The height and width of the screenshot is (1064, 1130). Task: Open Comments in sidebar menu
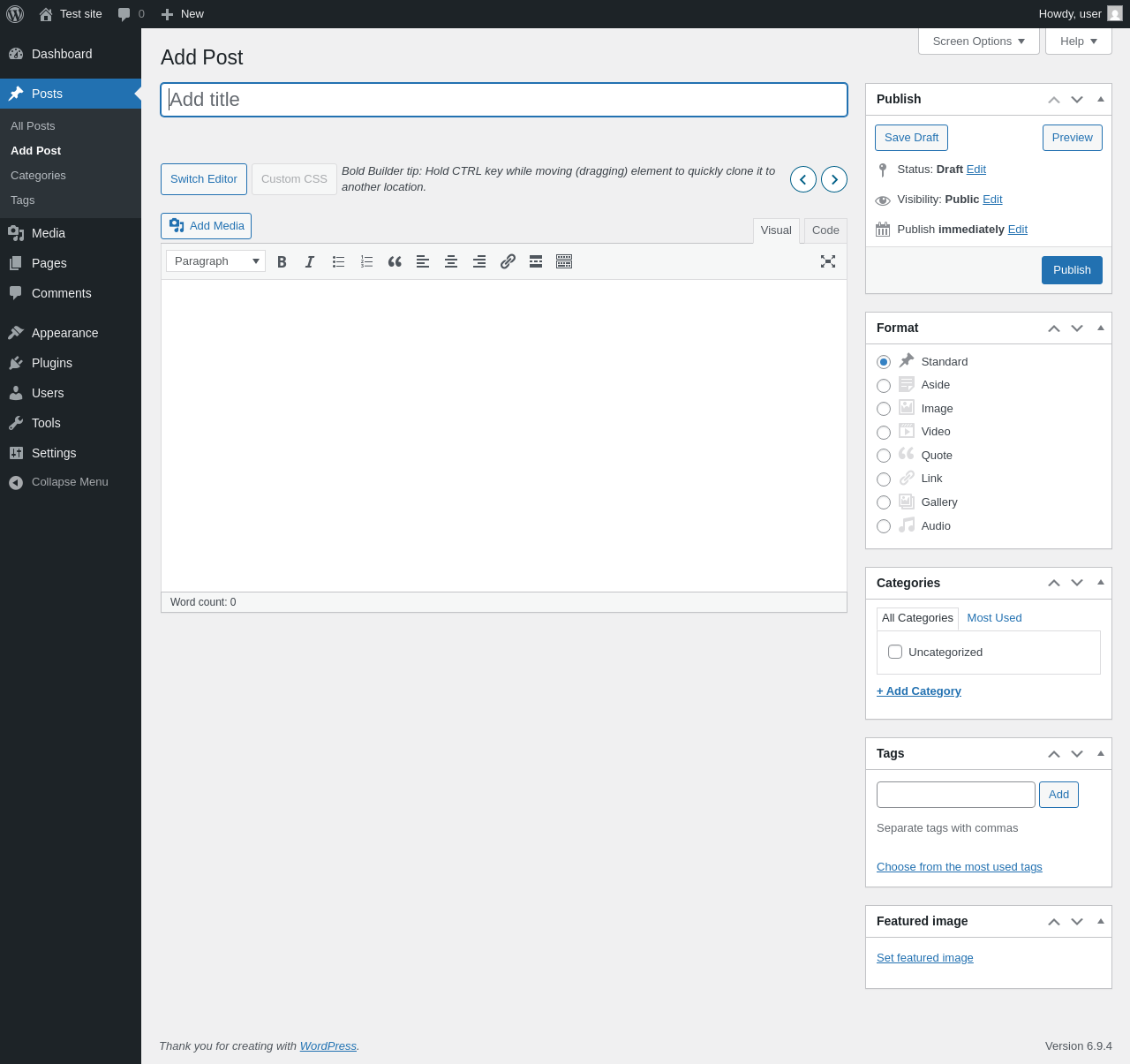(x=71, y=293)
